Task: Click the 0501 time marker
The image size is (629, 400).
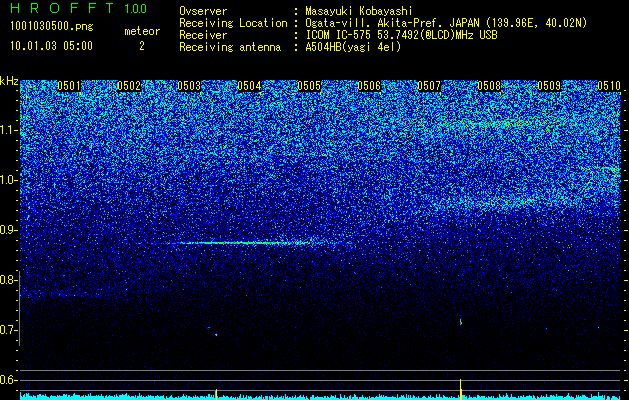Action: point(69,86)
